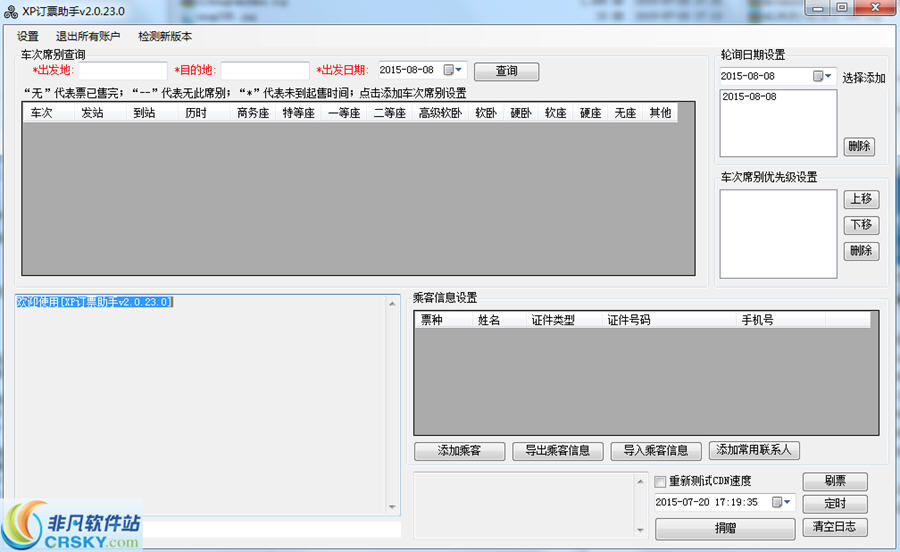The image size is (900, 552).
Task: Click inside the 车次席别优先级 list box
Action: [778, 234]
